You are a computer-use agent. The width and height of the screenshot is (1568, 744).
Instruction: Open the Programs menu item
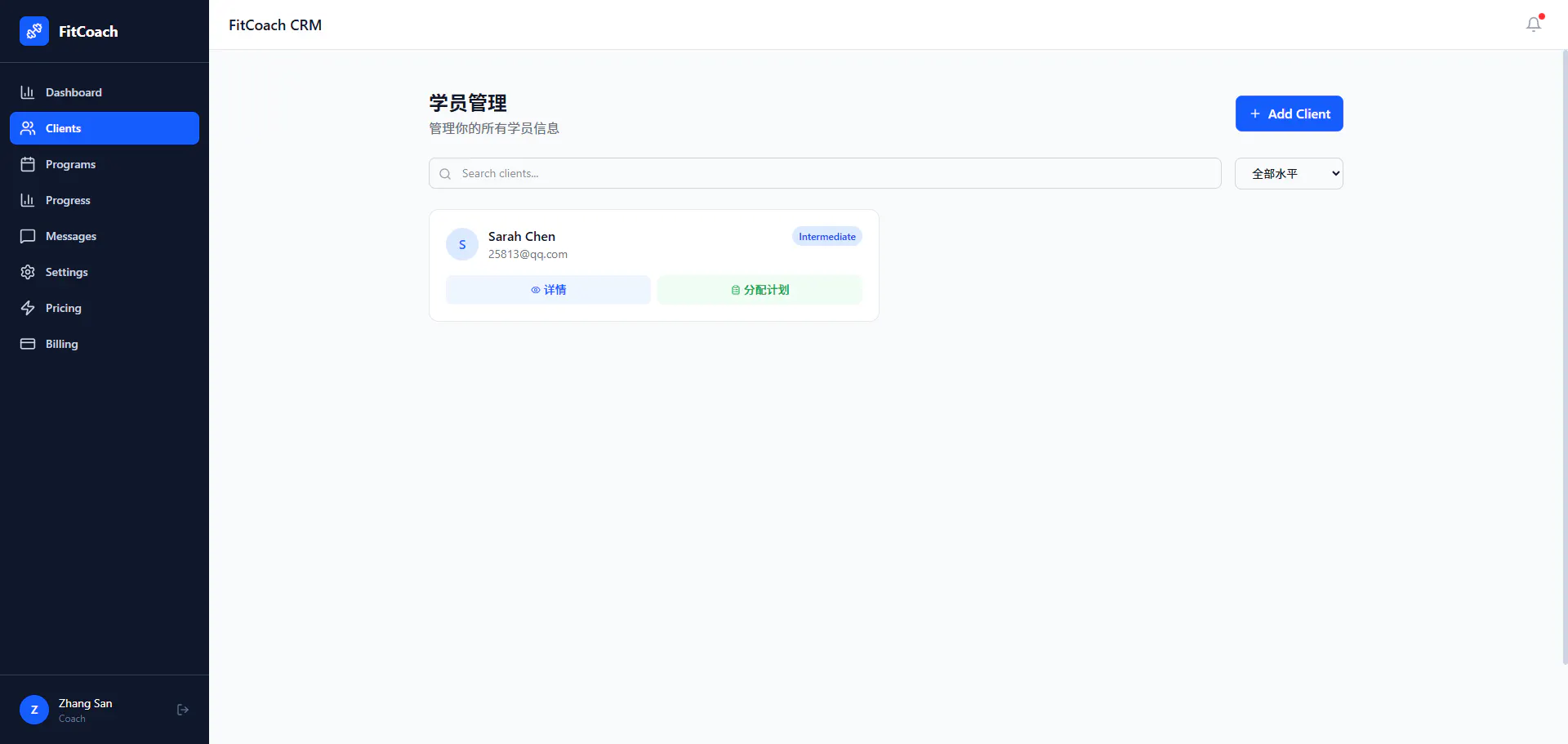coord(105,164)
